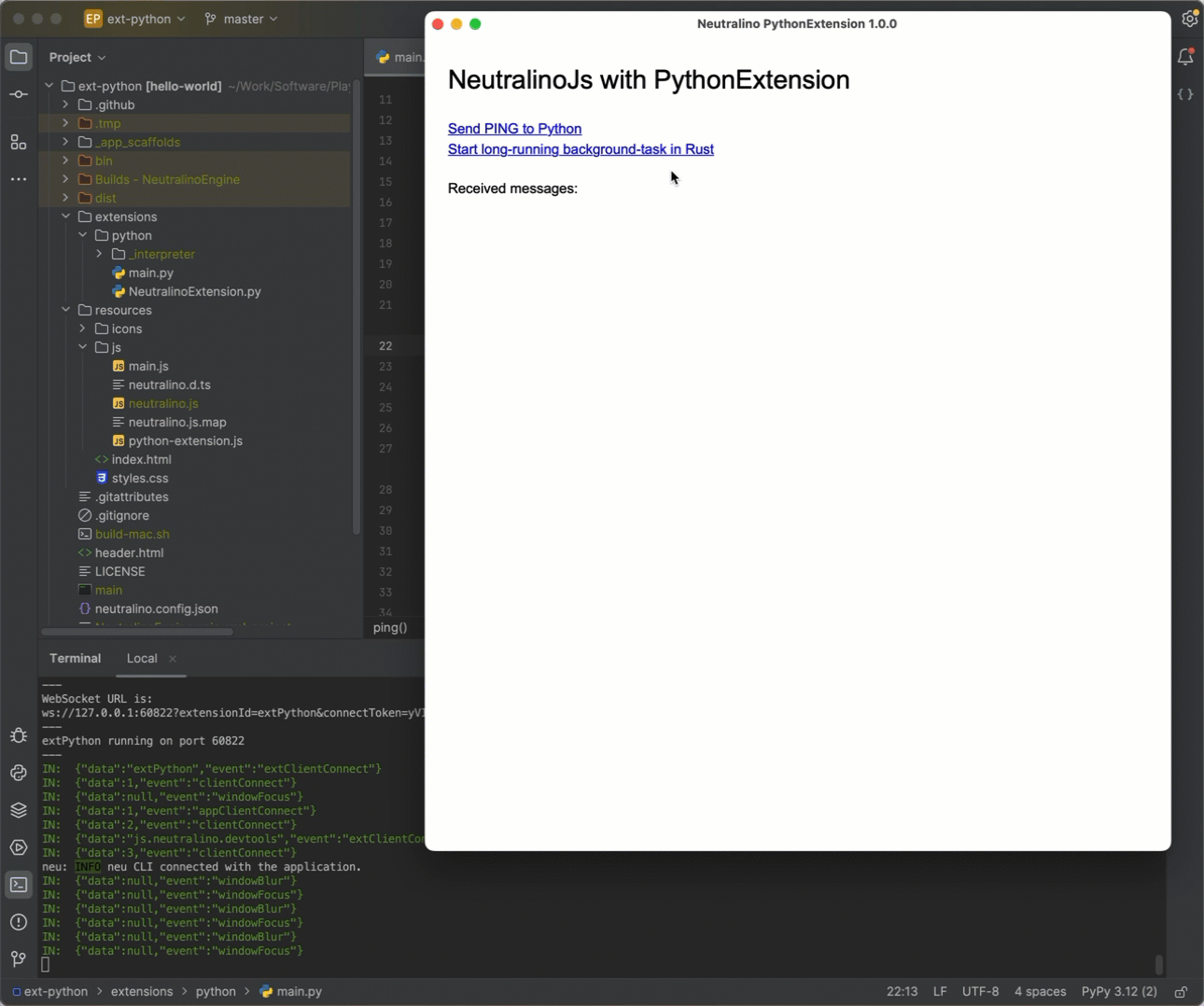The height and width of the screenshot is (1006, 1204).
Task: Open the Services tool window icon
Action: 19,847
